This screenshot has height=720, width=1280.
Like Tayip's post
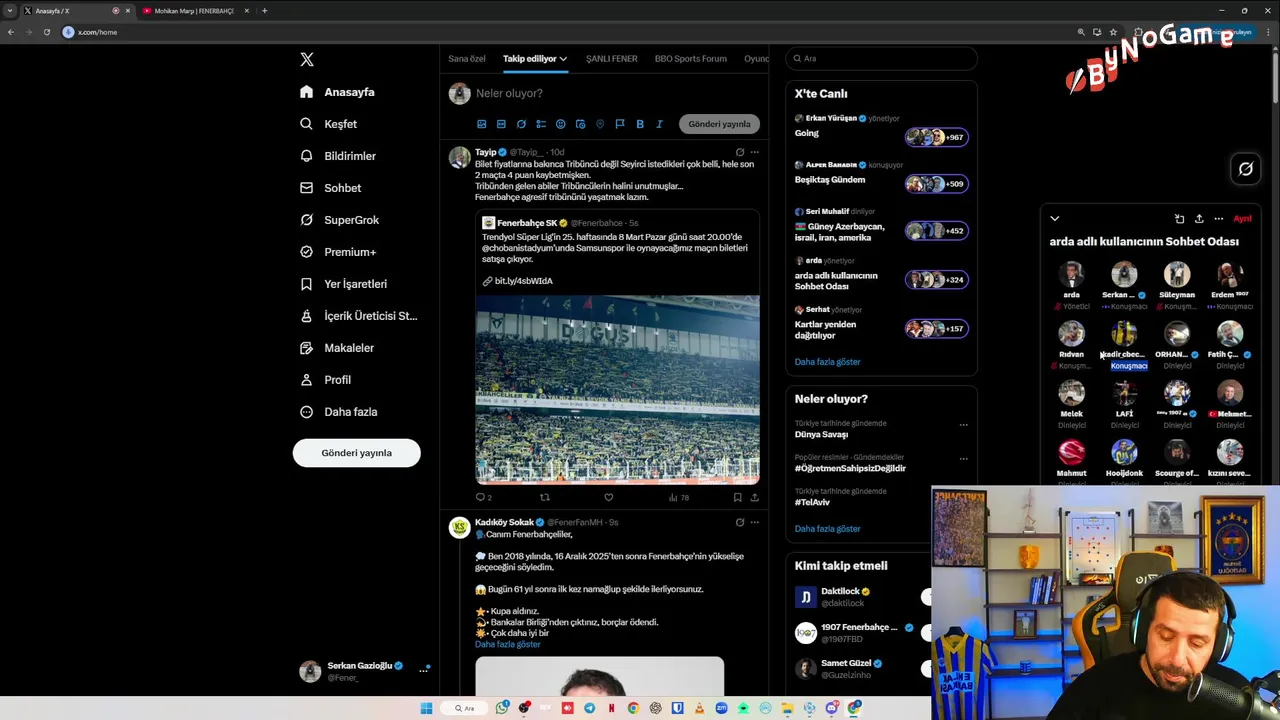click(x=608, y=497)
